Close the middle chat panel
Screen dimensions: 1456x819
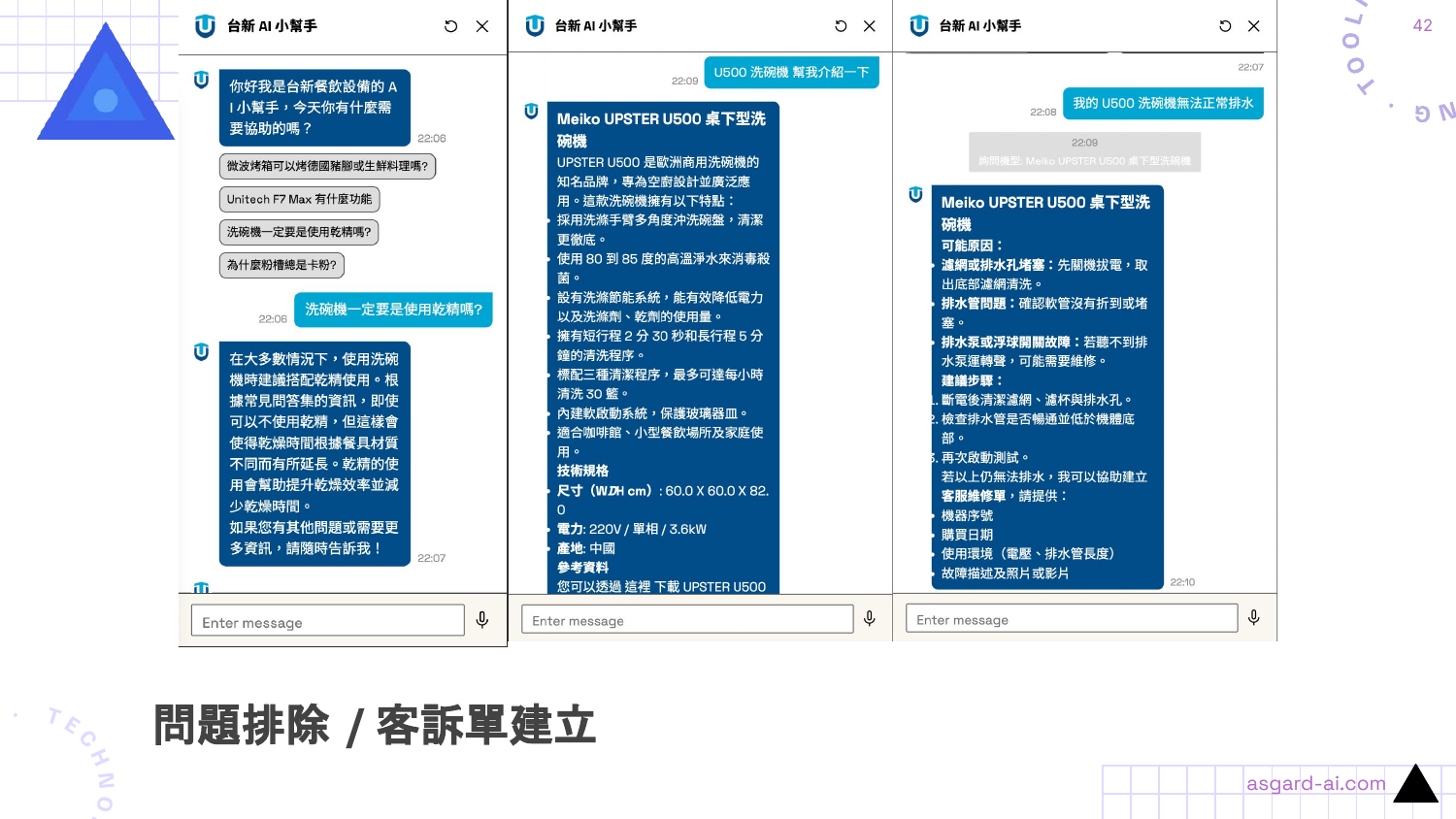tap(870, 26)
